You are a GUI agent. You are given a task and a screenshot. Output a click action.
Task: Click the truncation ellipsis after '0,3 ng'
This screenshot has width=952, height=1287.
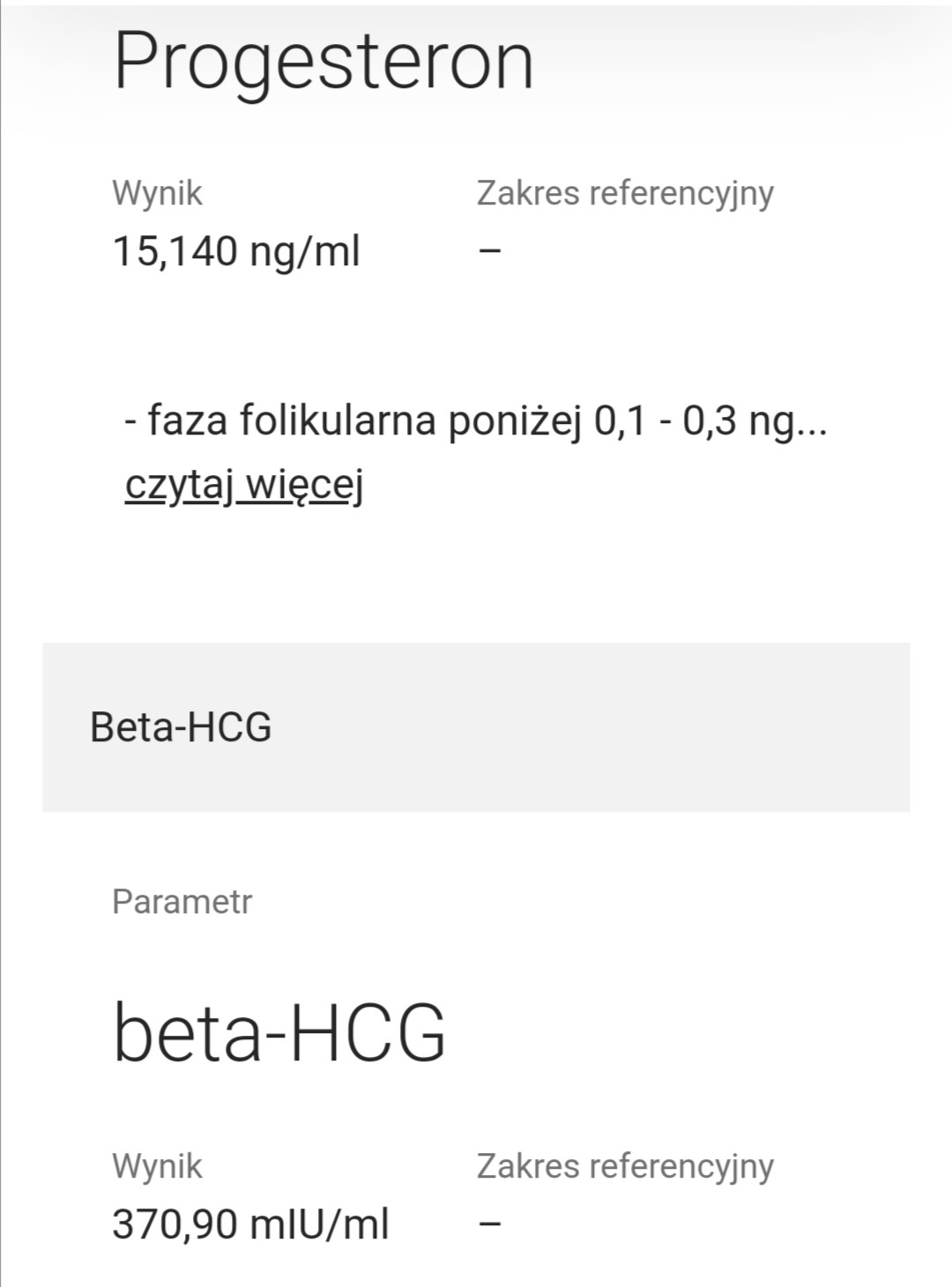[811, 423]
